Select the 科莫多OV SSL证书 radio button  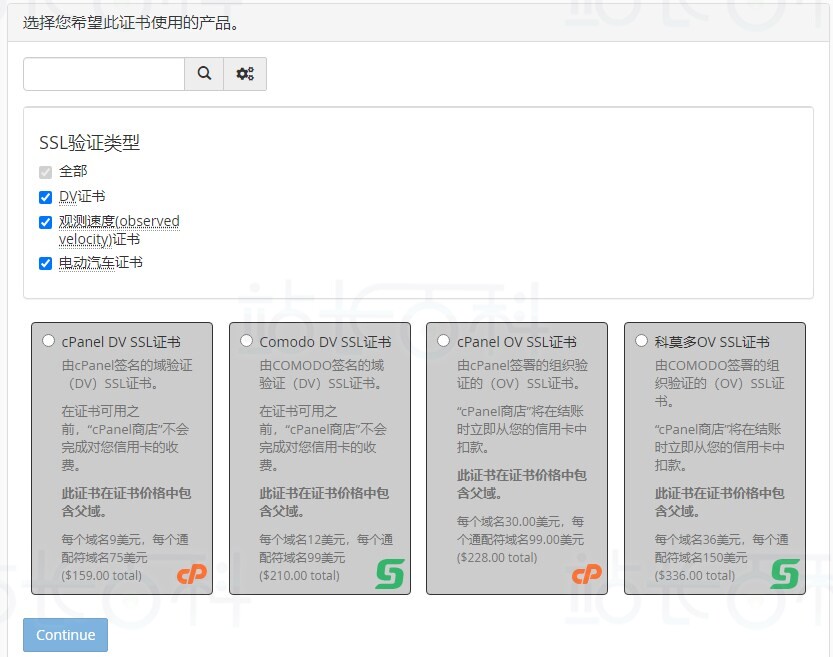pyautogui.click(x=641, y=341)
